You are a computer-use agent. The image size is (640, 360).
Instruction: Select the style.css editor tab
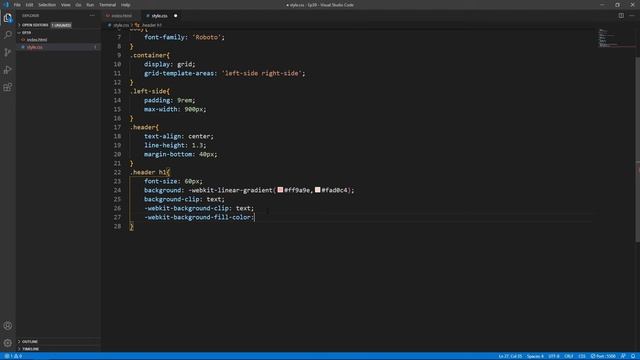(159, 16)
